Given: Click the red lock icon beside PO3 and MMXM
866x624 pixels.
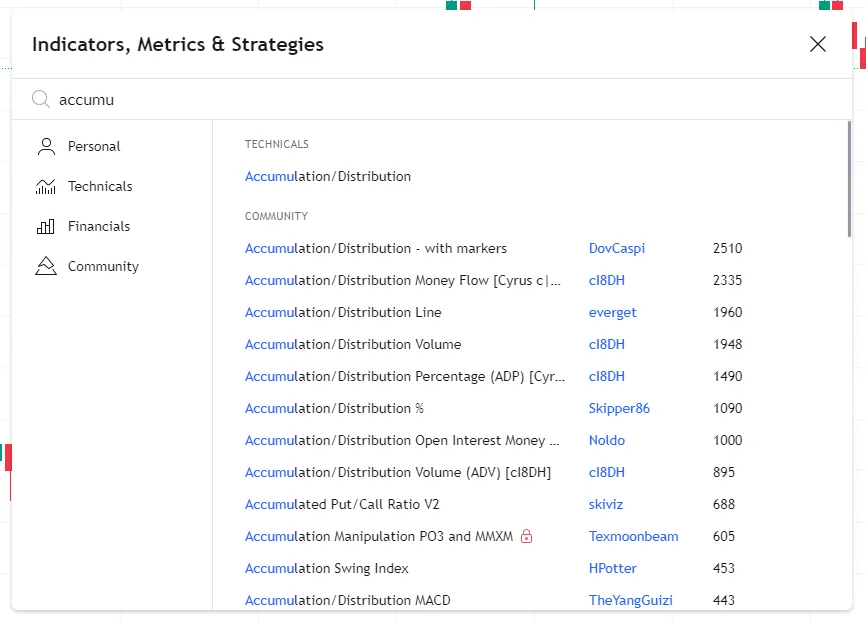Looking at the screenshot, I should pos(527,537).
